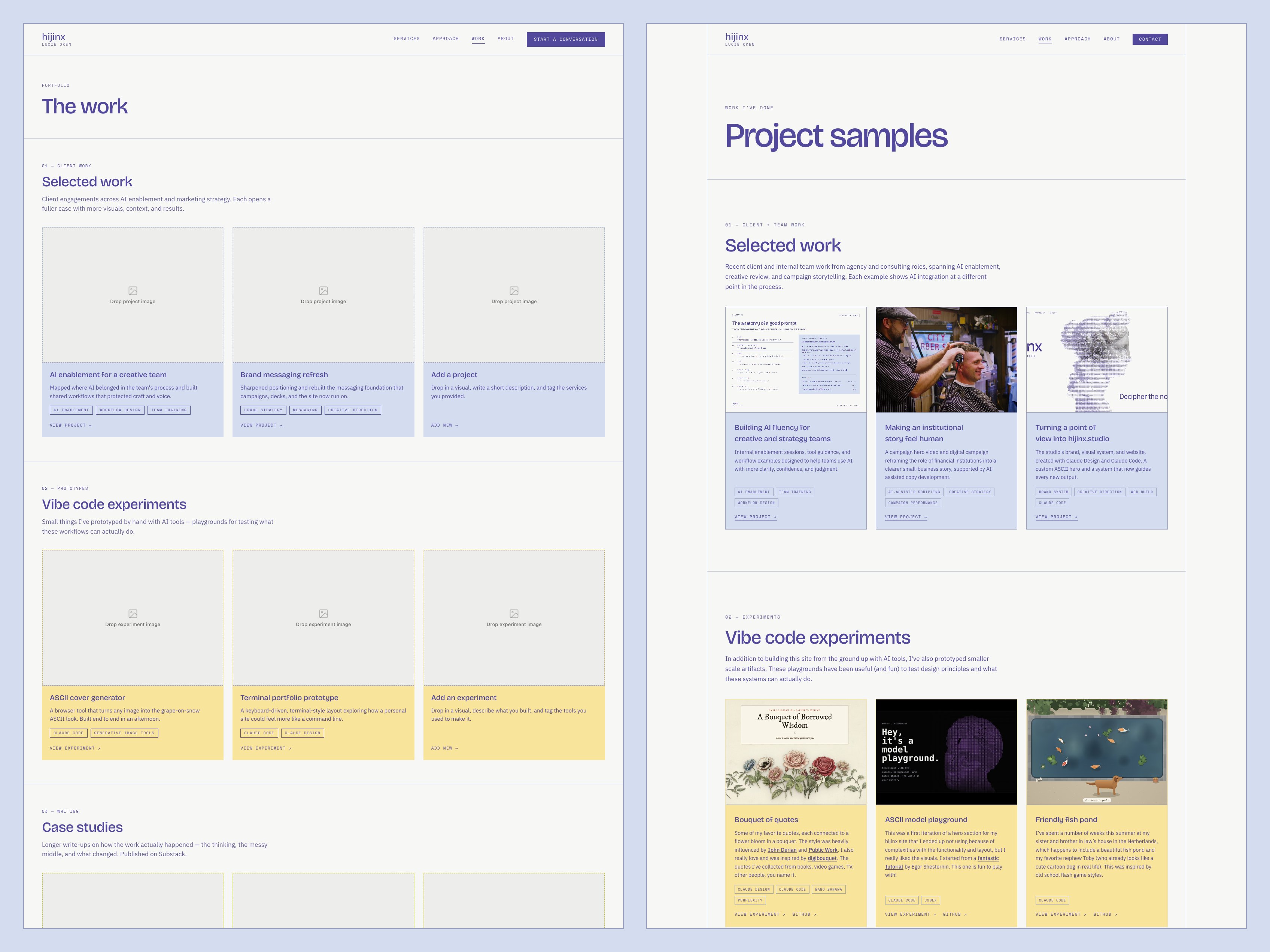Click Campaign Performance tag

pos(913,503)
